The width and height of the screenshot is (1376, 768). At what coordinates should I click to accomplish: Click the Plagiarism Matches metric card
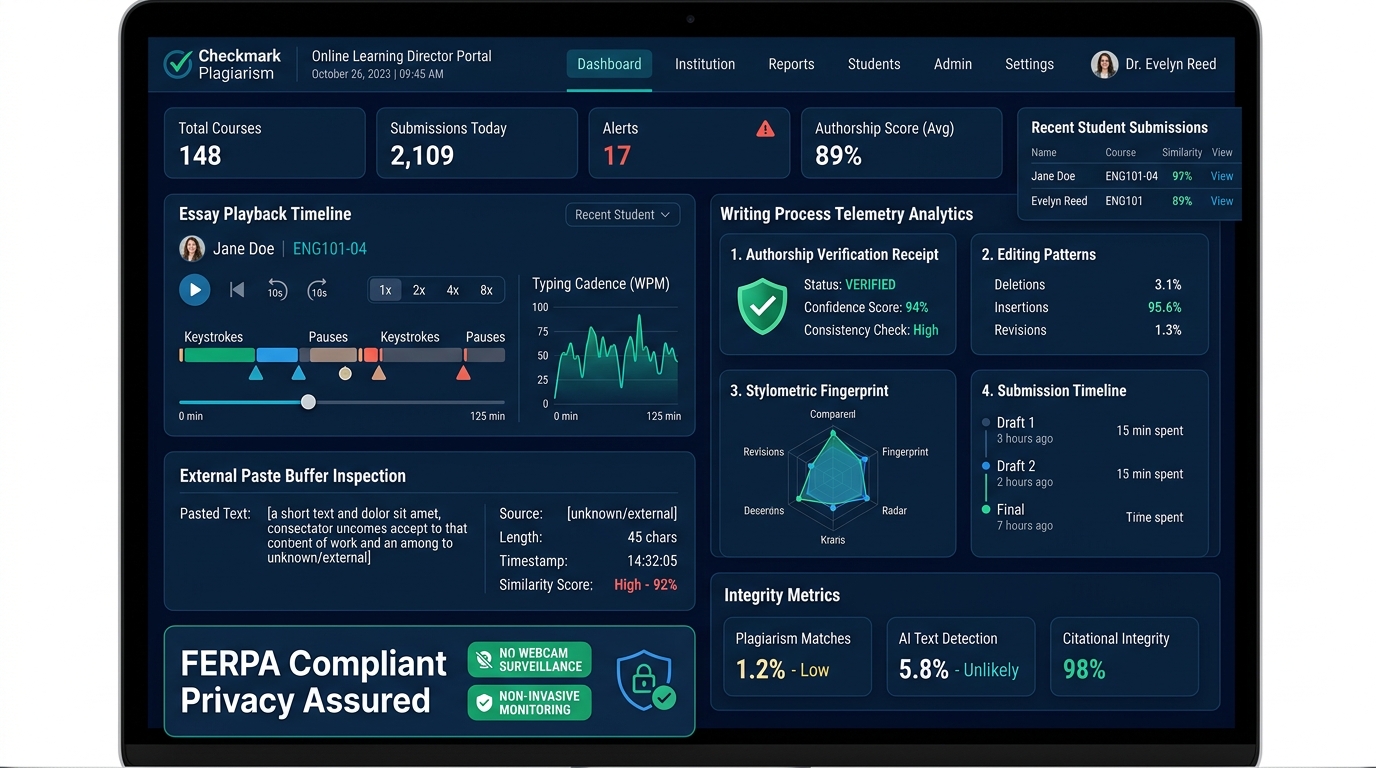pyautogui.click(x=797, y=657)
